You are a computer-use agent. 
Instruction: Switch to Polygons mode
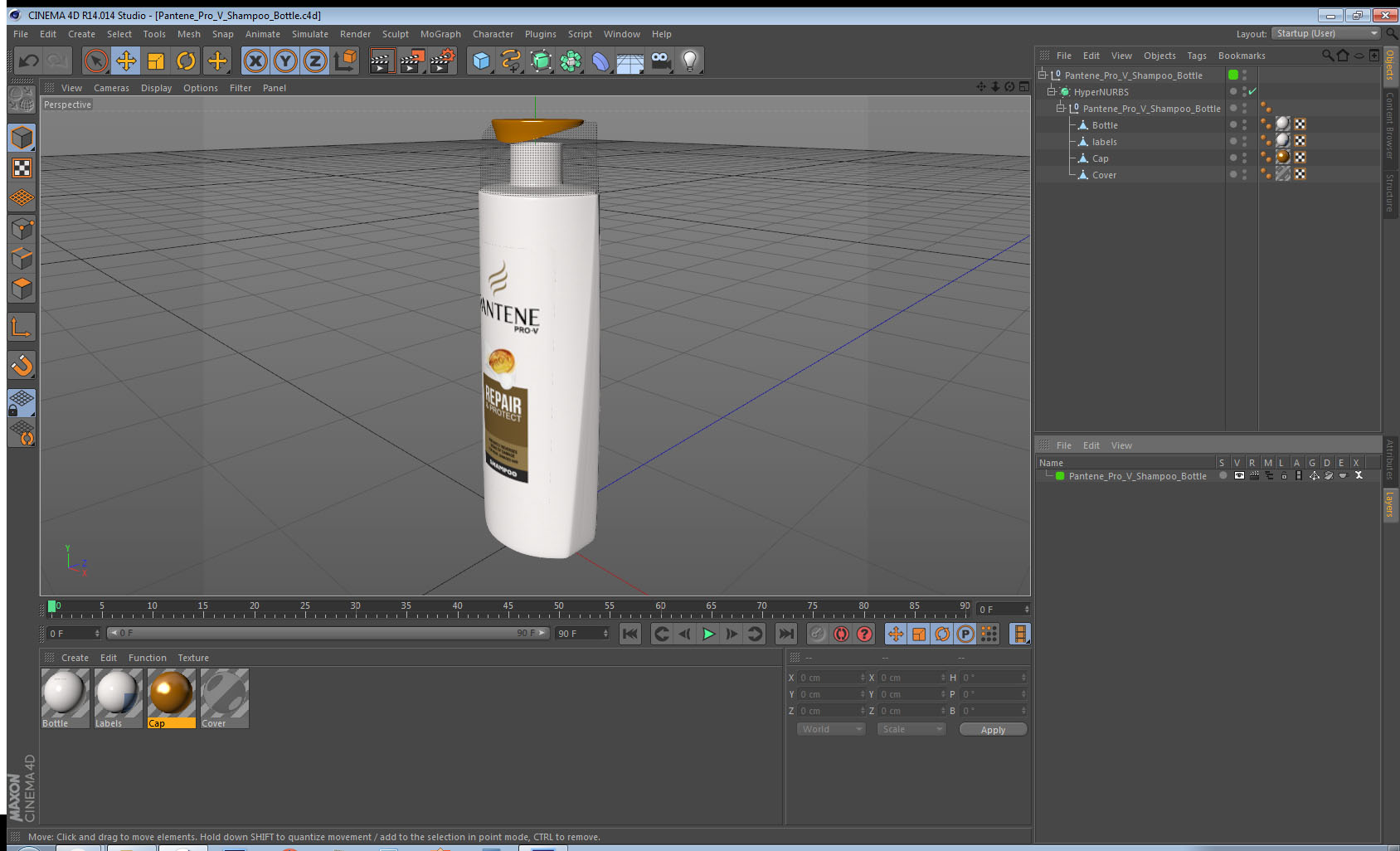[22, 288]
